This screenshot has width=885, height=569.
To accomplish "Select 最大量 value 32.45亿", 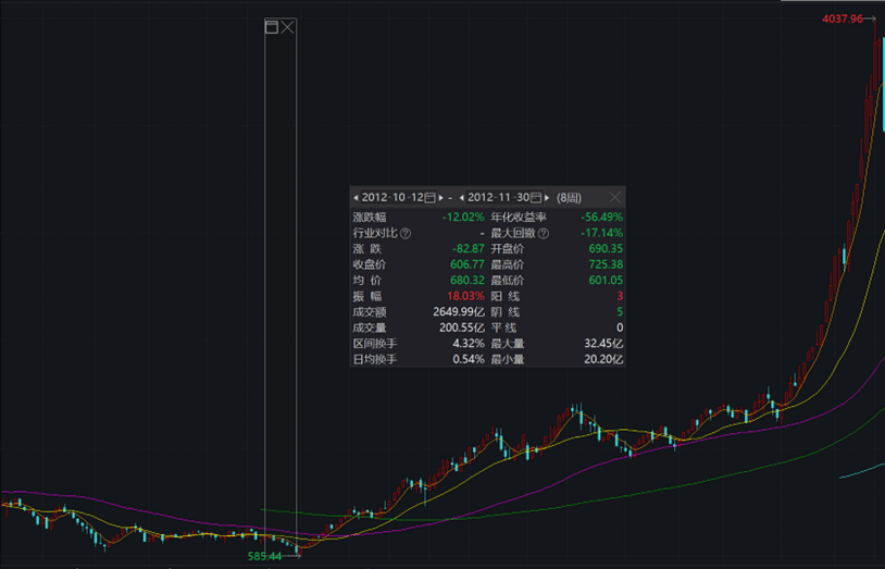I will 604,344.
